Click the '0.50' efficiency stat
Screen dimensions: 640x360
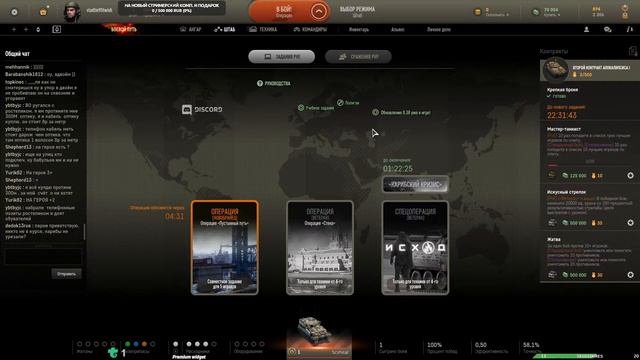[480, 345]
